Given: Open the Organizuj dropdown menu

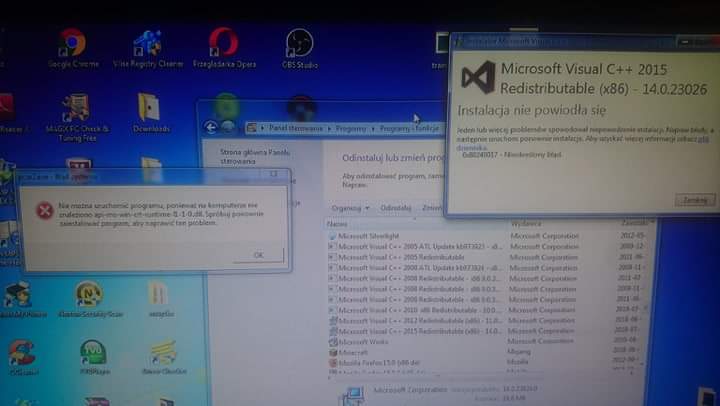Looking at the screenshot, I should (x=348, y=208).
